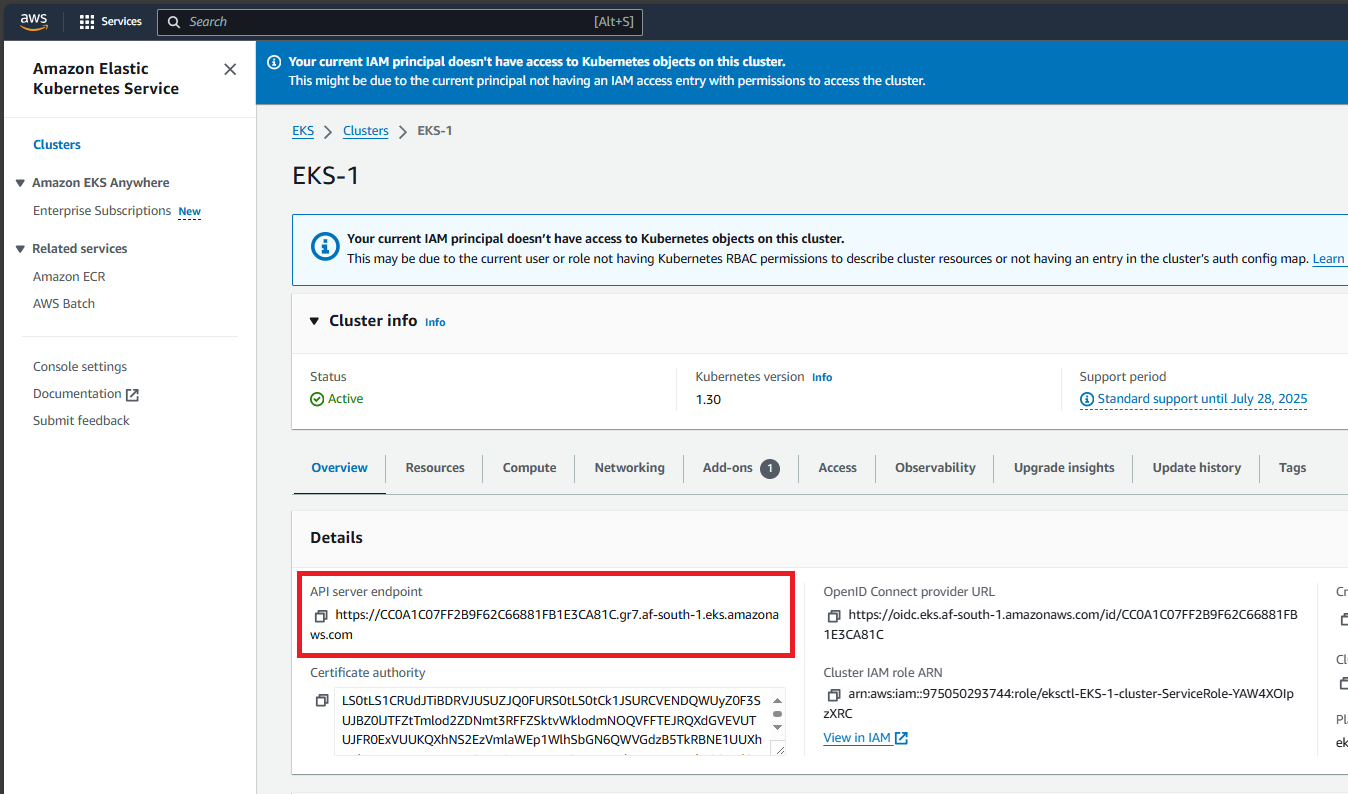Go to Amazon ECR link

pyautogui.click(x=69, y=277)
